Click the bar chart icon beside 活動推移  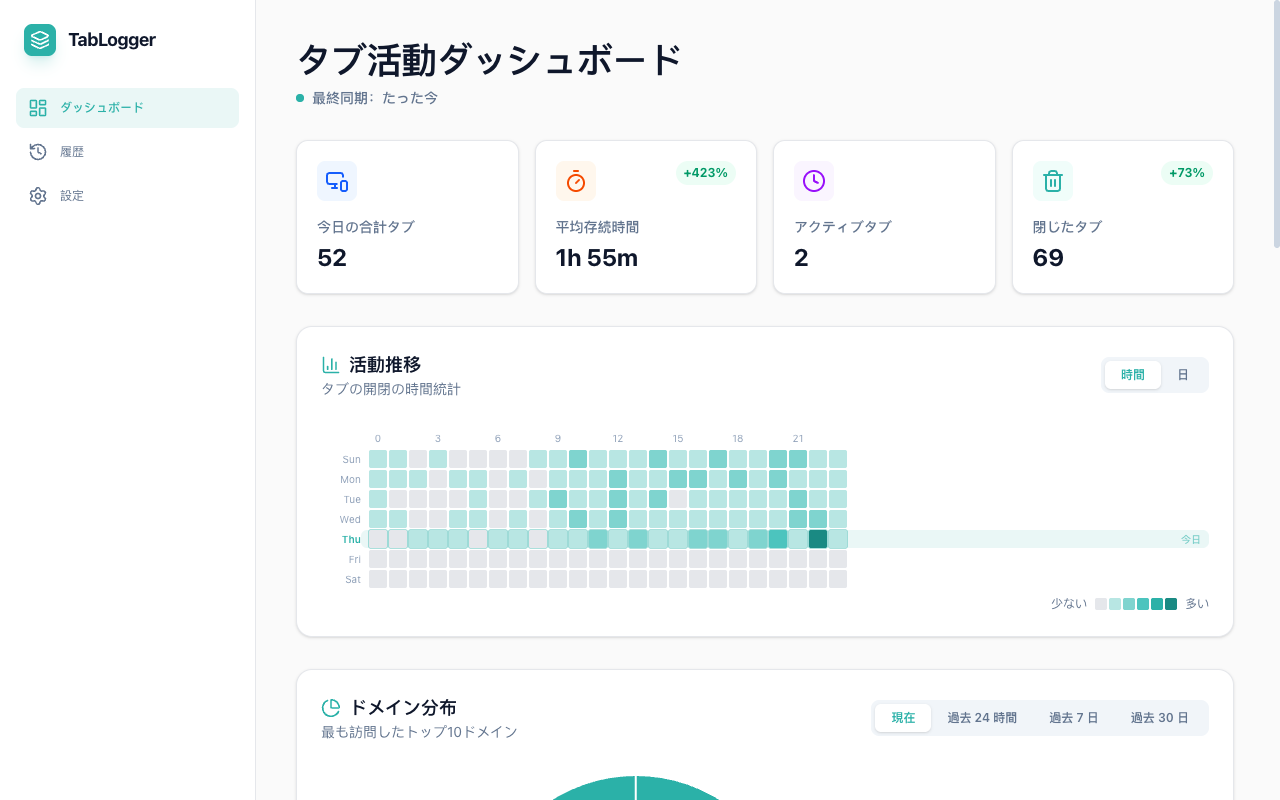(331, 365)
